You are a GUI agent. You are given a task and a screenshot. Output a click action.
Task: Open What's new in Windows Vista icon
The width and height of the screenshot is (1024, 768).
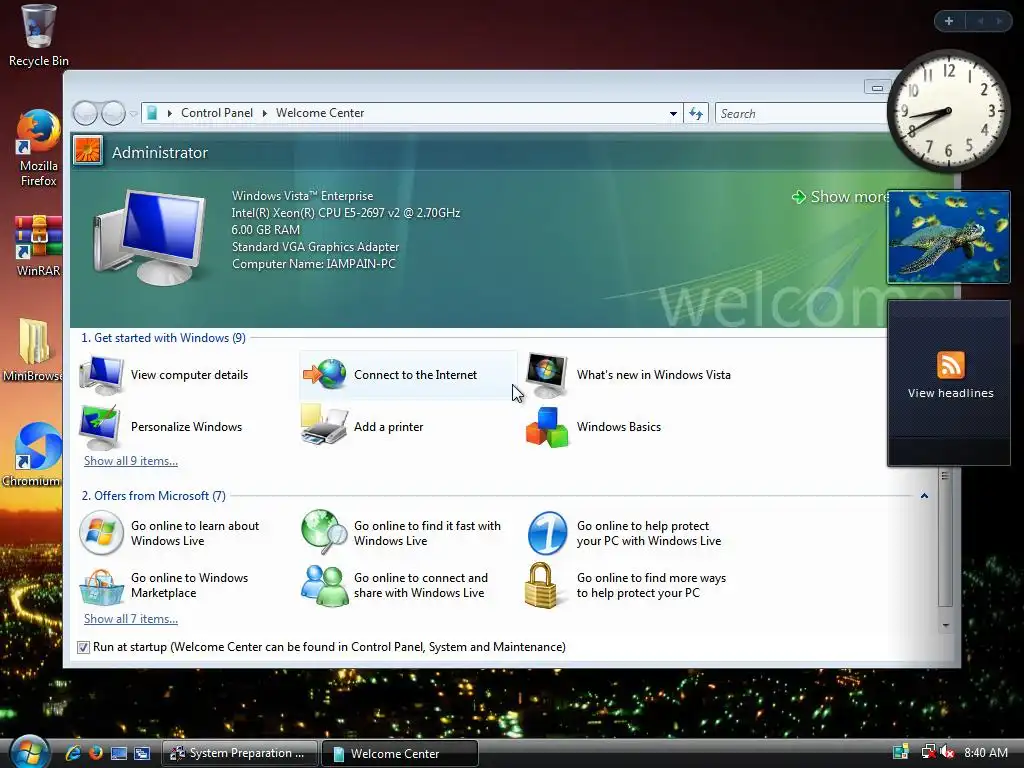click(547, 375)
